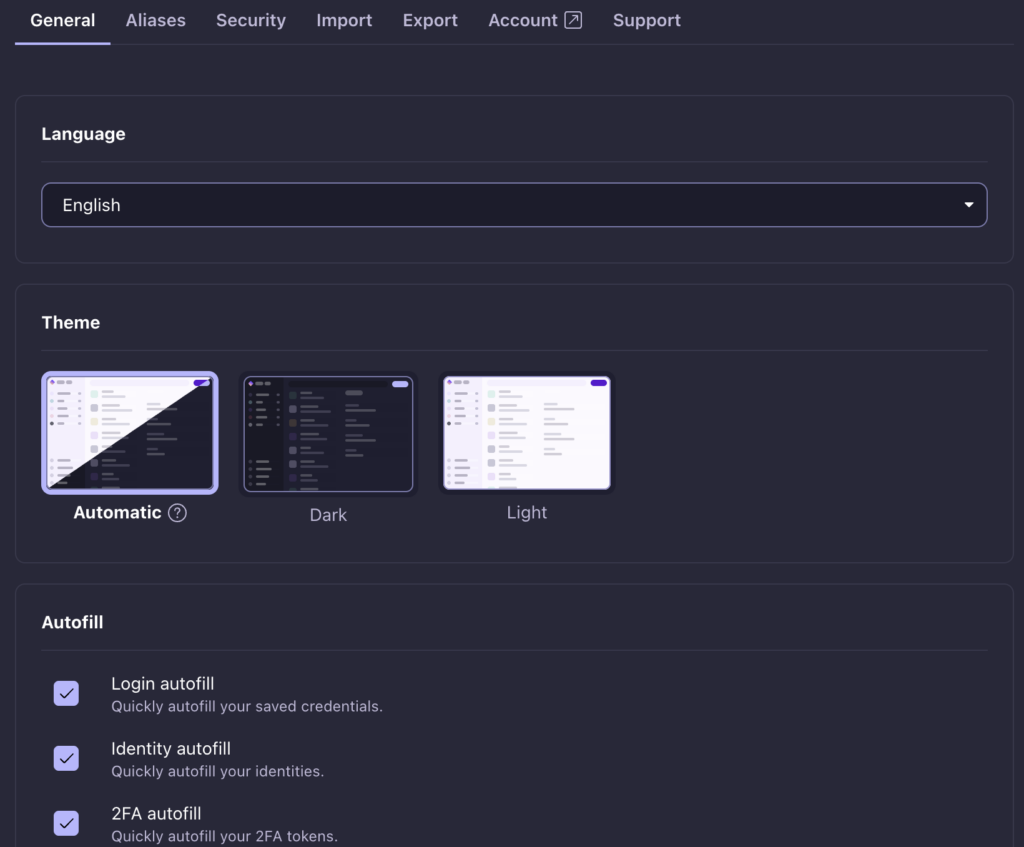Click the help icon next to Automatic
The image size is (1024, 847).
[177, 513]
